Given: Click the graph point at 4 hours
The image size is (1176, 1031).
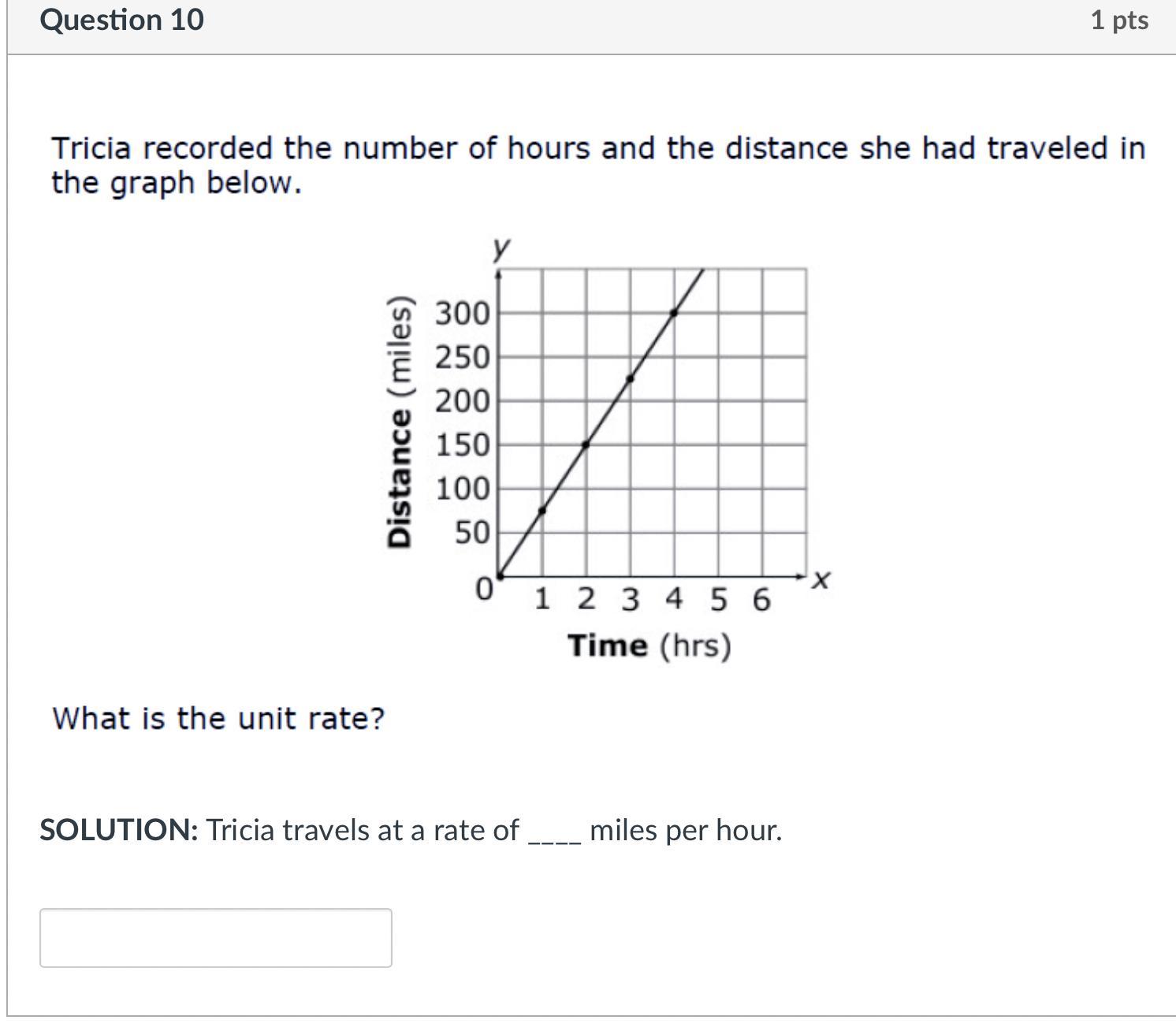Looking at the screenshot, I should click(674, 313).
